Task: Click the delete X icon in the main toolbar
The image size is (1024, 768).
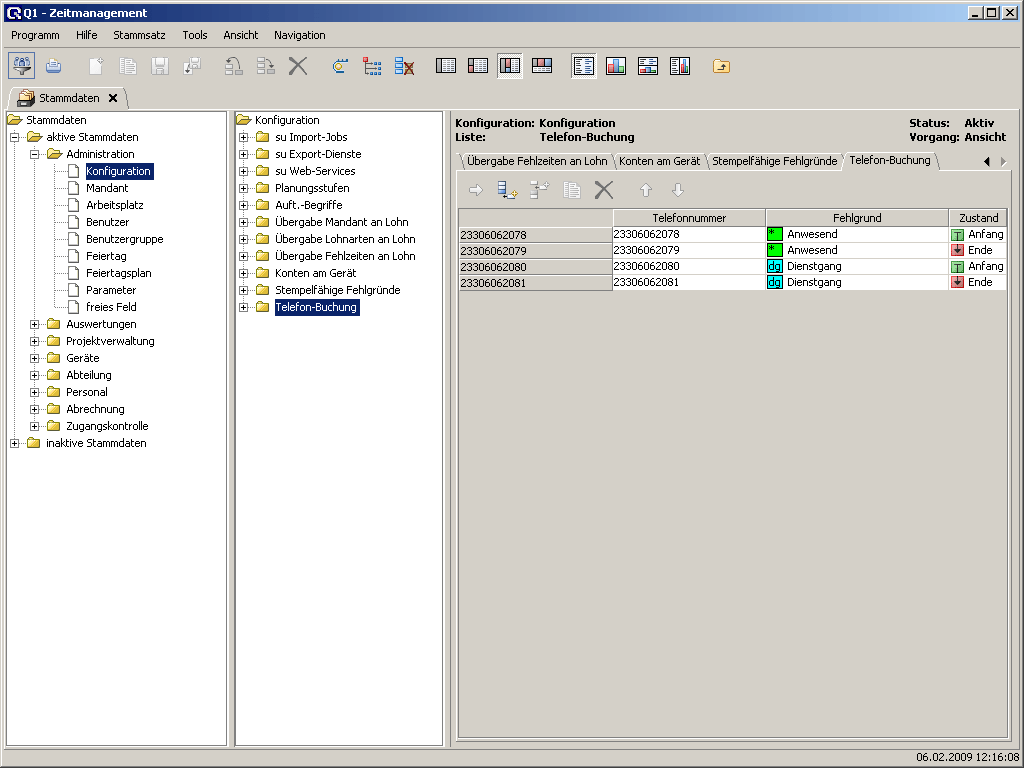Action: tap(297, 66)
